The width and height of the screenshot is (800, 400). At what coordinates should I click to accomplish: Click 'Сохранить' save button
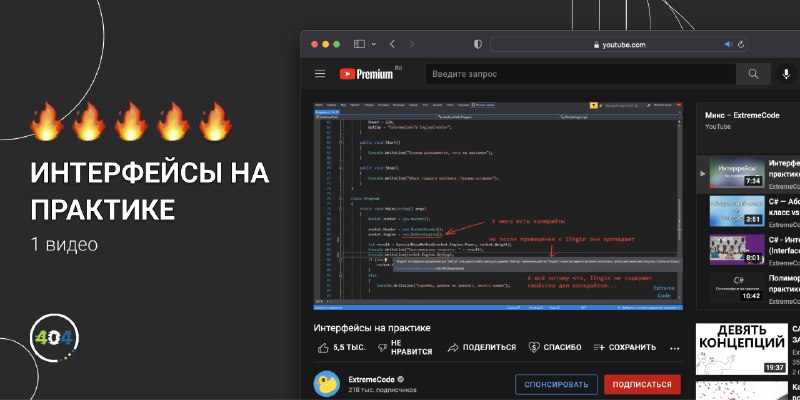625,347
